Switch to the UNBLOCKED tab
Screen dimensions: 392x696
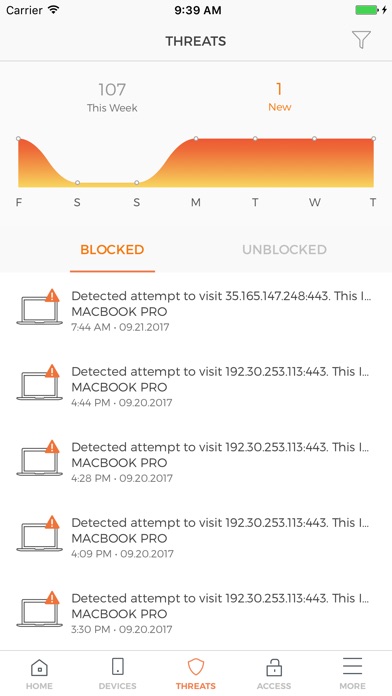[x=285, y=249]
